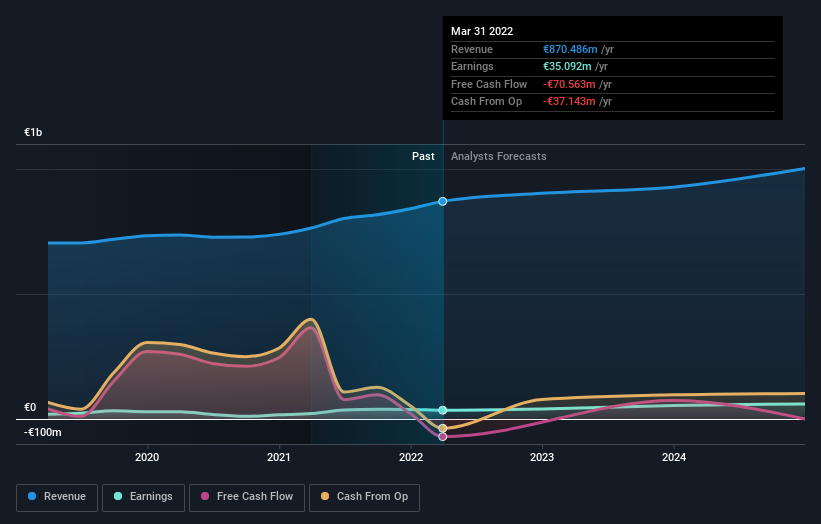Click the Past section label
This screenshot has height=524, width=821.
tap(423, 156)
